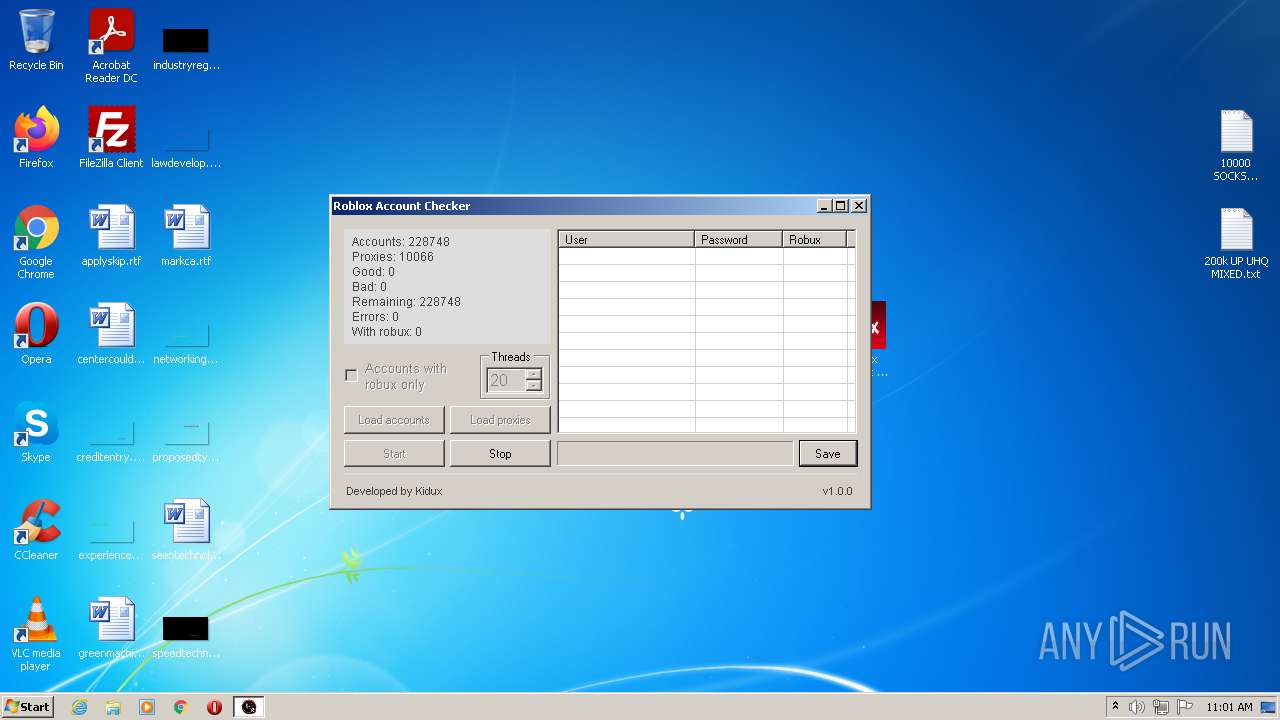Launch FileZilla Client shortcut
1280x720 pixels.
click(111, 138)
